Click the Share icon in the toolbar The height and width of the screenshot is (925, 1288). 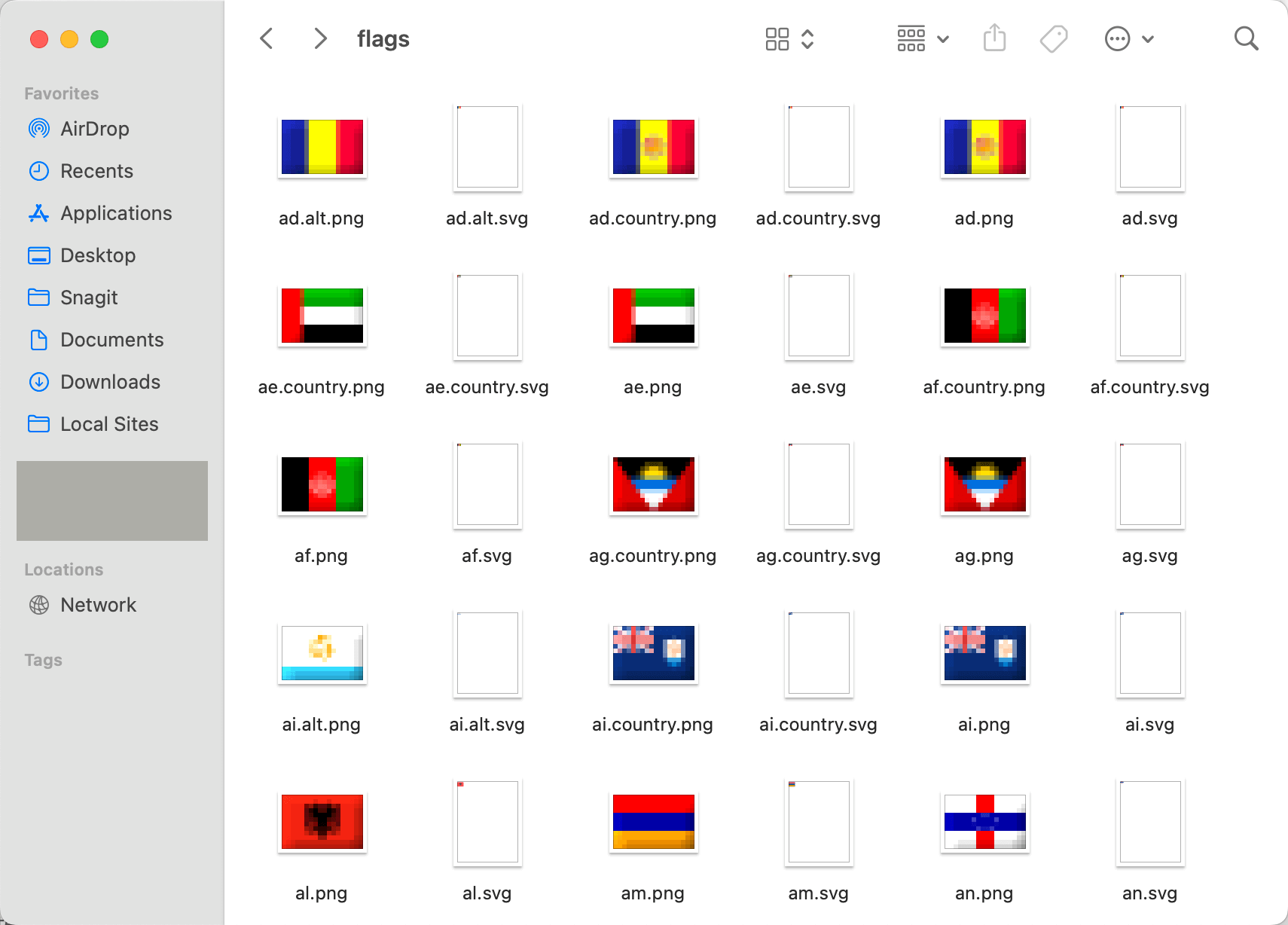click(x=995, y=38)
